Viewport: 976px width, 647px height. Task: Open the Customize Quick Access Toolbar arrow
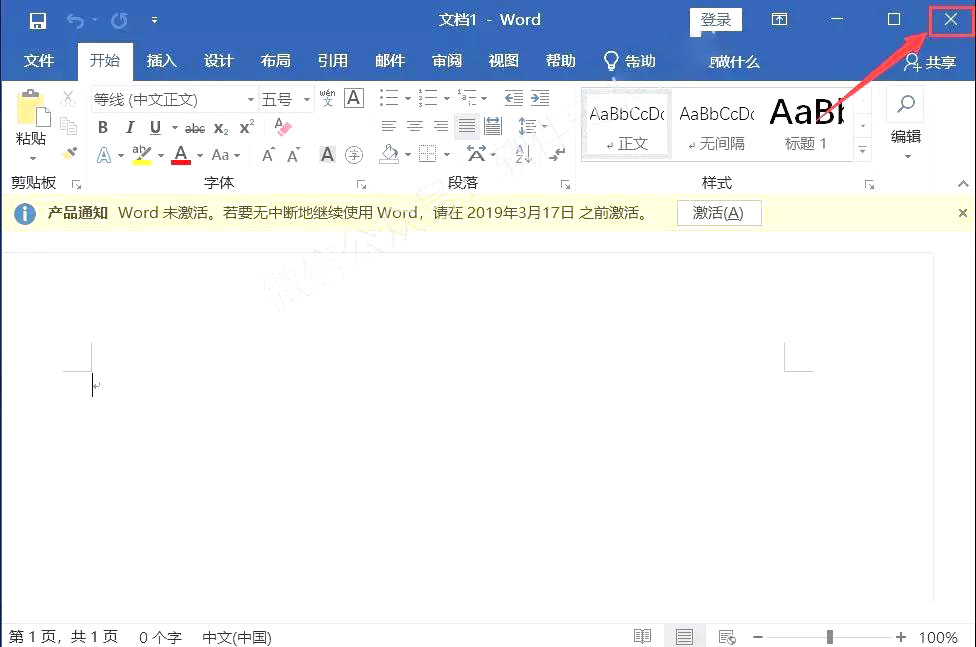[x=154, y=21]
